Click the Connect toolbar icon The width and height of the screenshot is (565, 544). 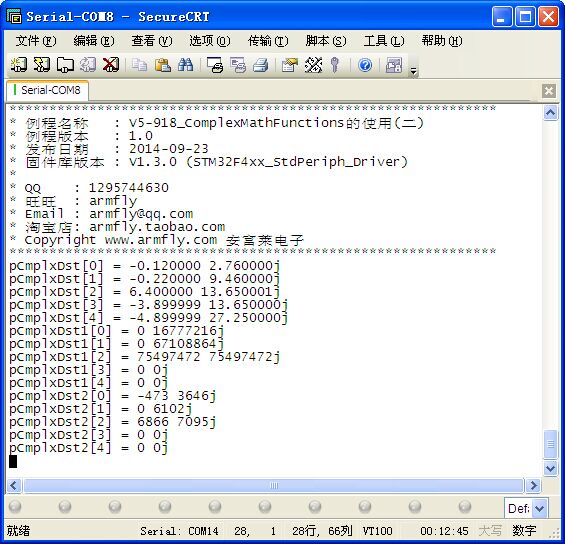click(x=18, y=65)
